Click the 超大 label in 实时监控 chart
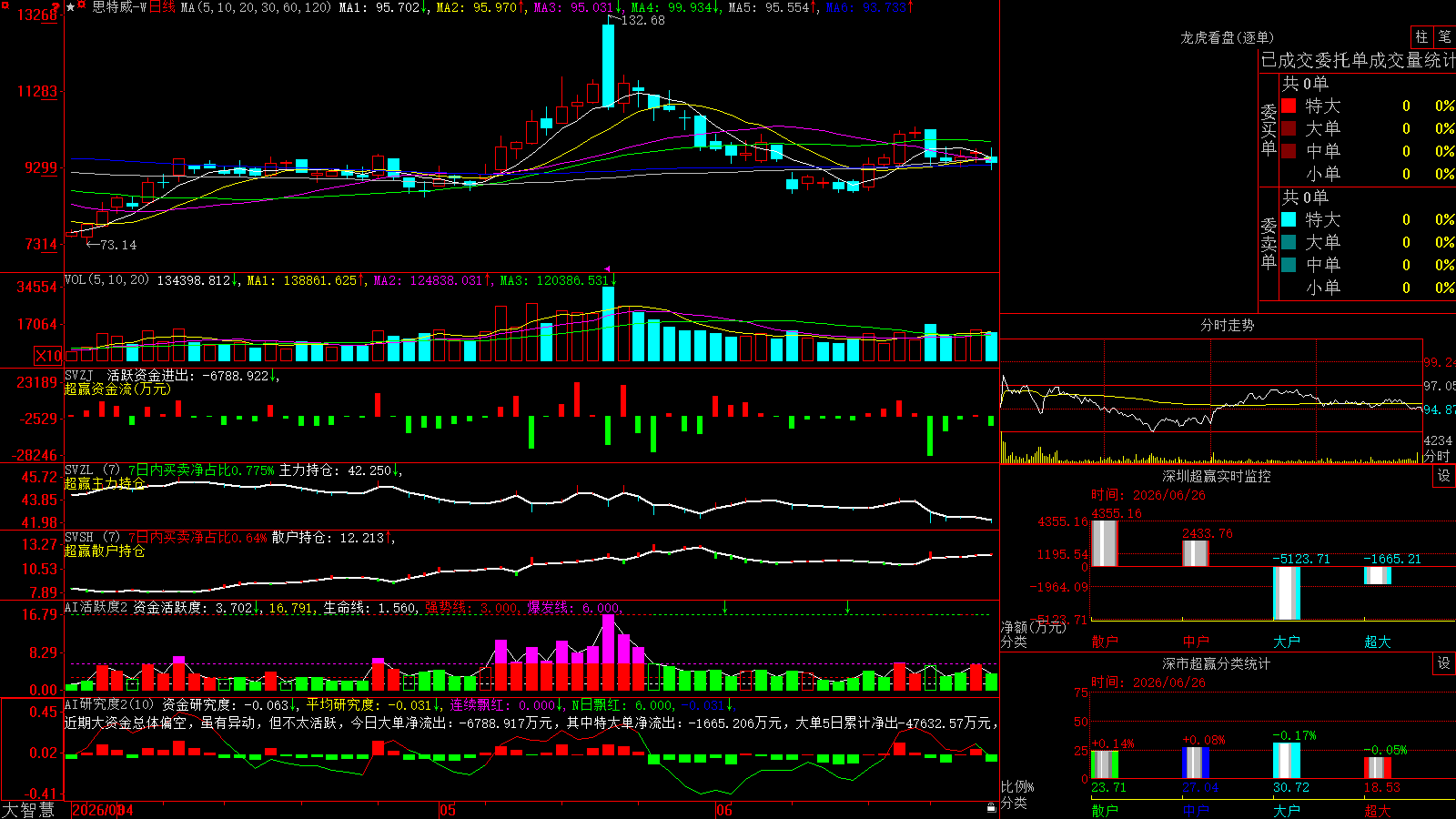Image resolution: width=1456 pixels, height=819 pixels. pyautogui.click(x=1378, y=642)
